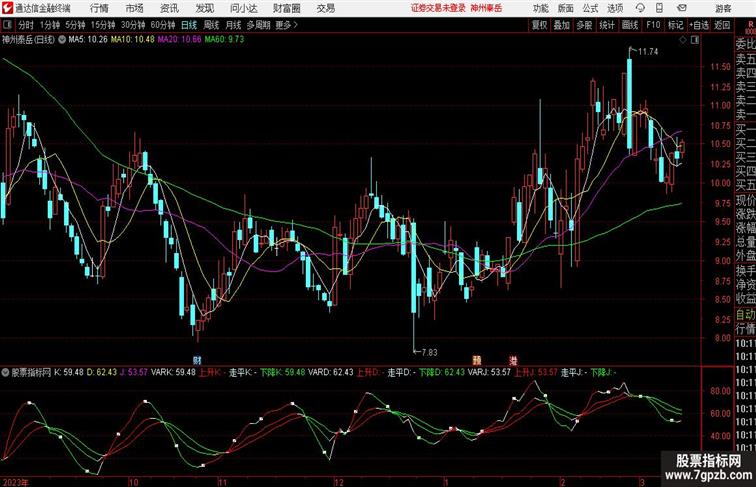Switch to 5分钟 period
This screenshot has width=756, height=487.
[x=75, y=25]
